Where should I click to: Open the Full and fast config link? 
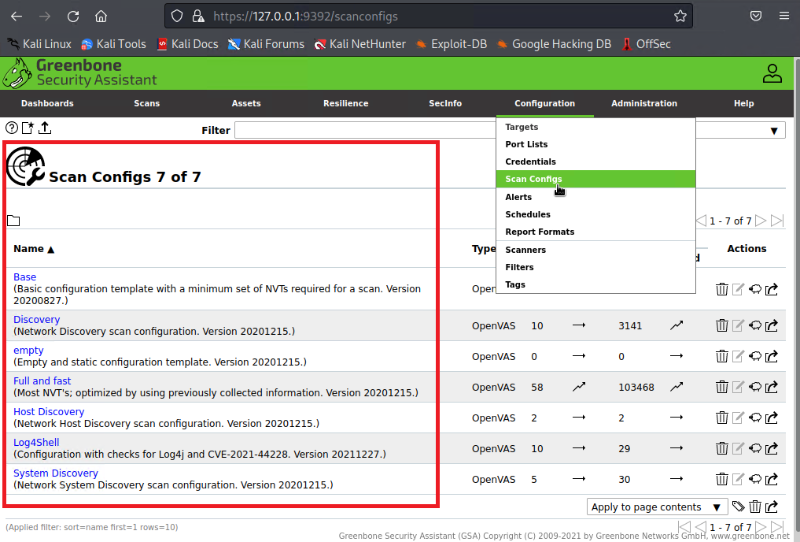point(42,381)
